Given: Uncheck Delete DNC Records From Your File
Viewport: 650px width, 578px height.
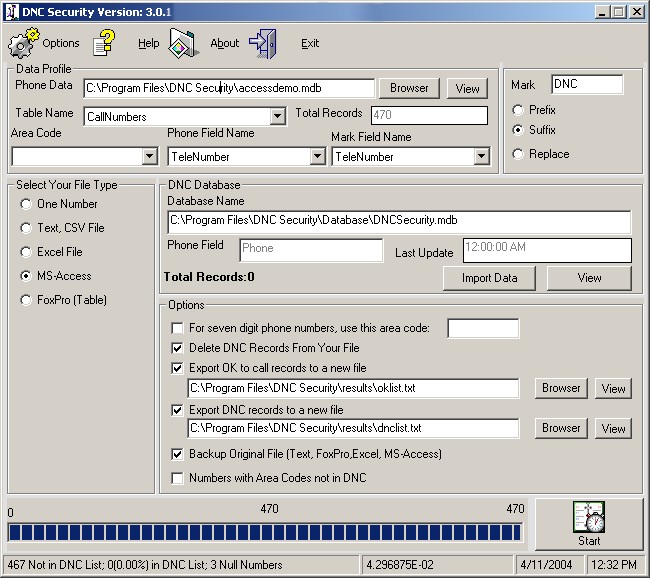Looking at the screenshot, I should [x=177, y=348].
